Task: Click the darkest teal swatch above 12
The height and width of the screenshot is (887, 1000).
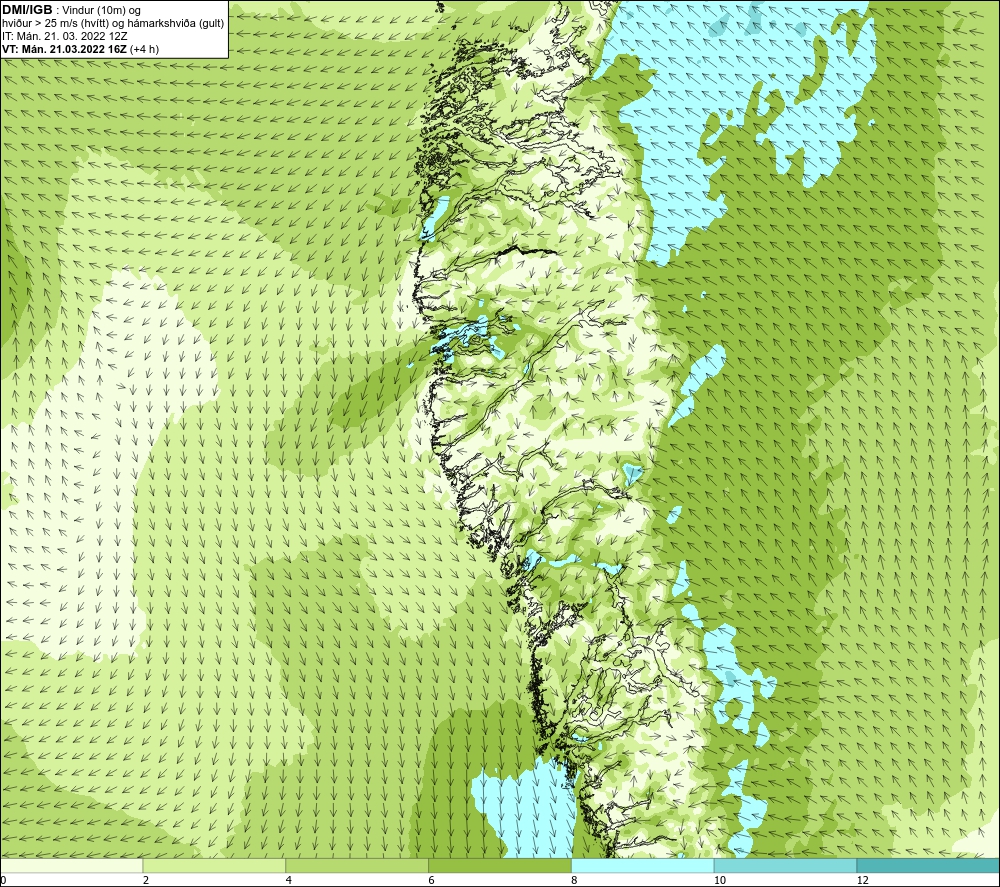Action: [x=928, y=865]
